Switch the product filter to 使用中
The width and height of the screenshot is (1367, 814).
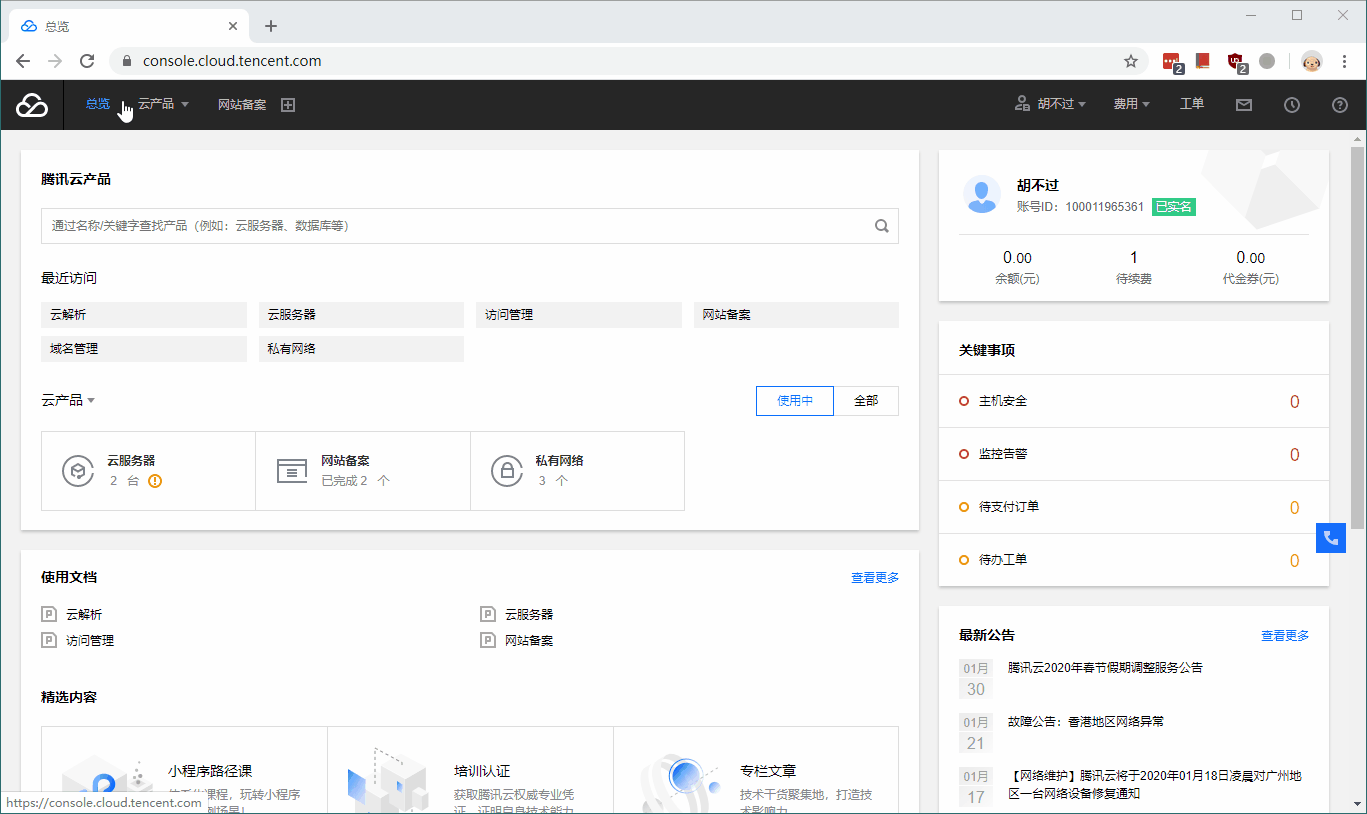pos(795,401)
